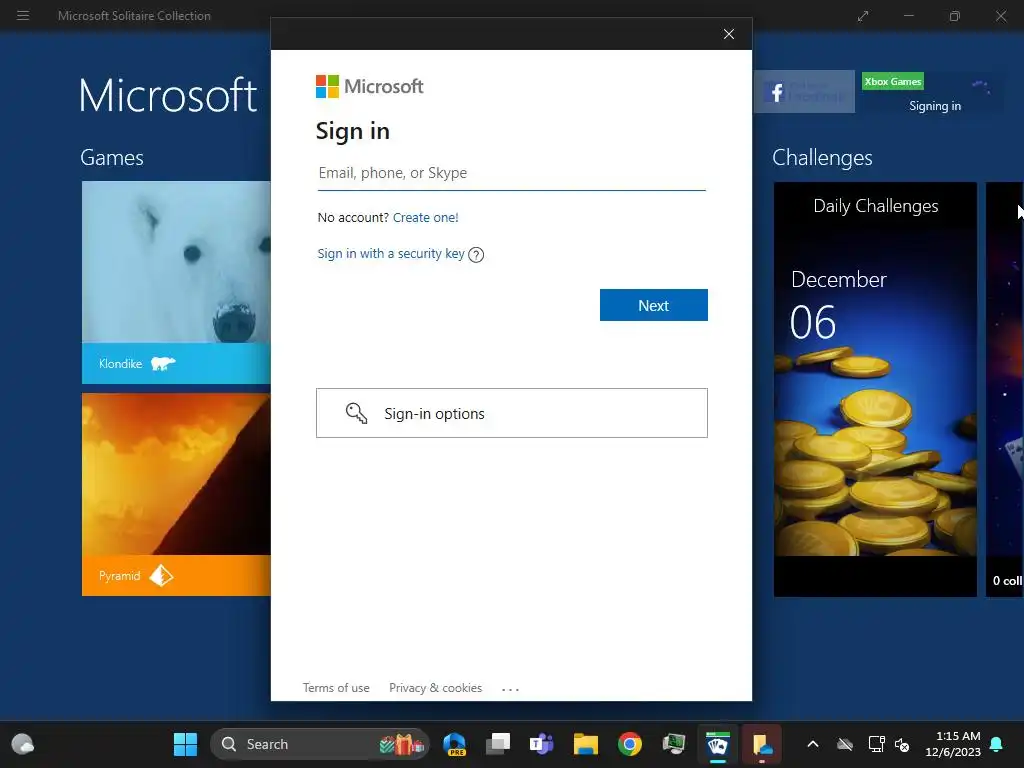This screenshot has width=1024, height=768.
Task: Open the Klondike game tile
Action: point(176,282)
